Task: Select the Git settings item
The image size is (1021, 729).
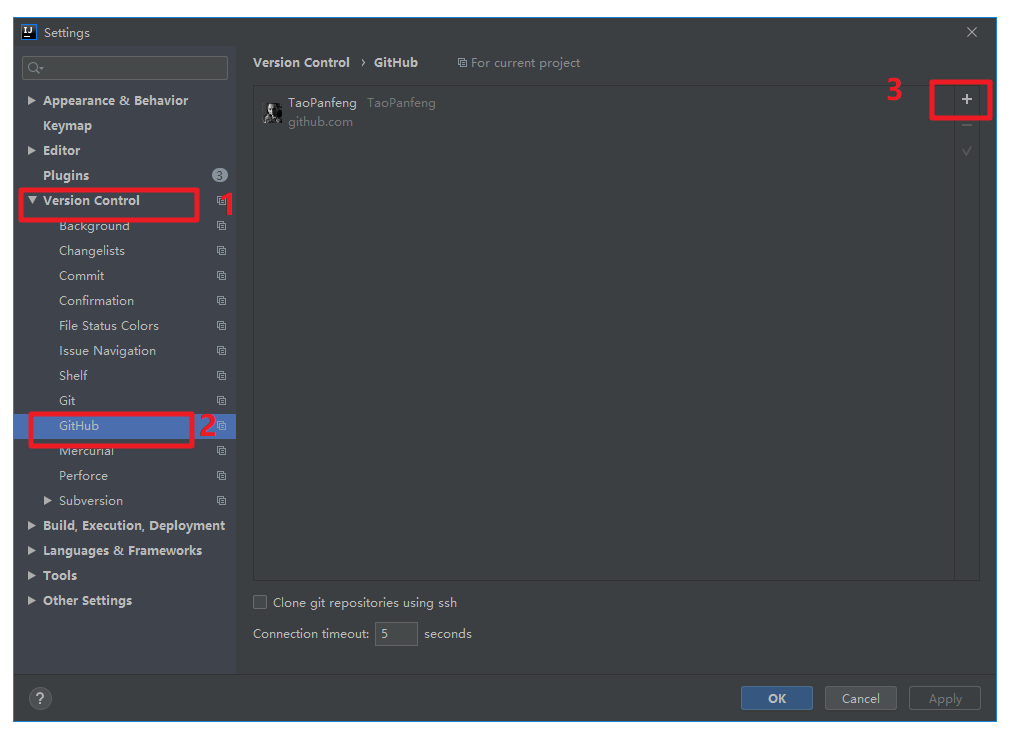Action: pyautogui.click(x=67, y=401)
